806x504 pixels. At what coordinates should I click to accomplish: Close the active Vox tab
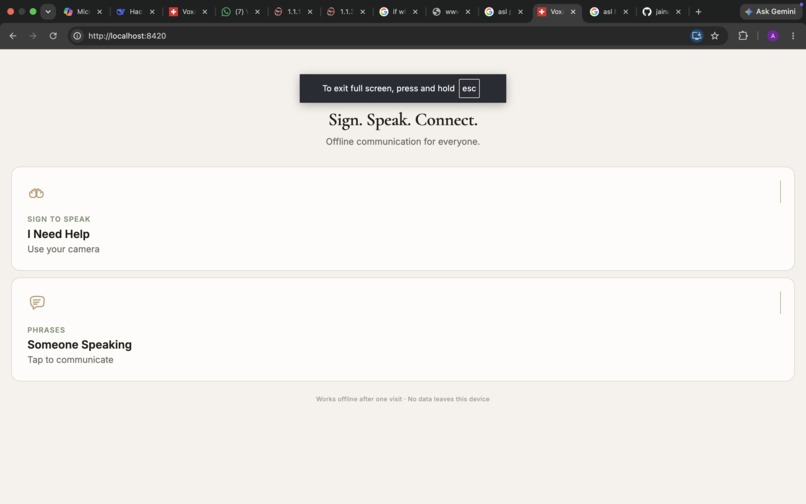(x=573, y=11)
